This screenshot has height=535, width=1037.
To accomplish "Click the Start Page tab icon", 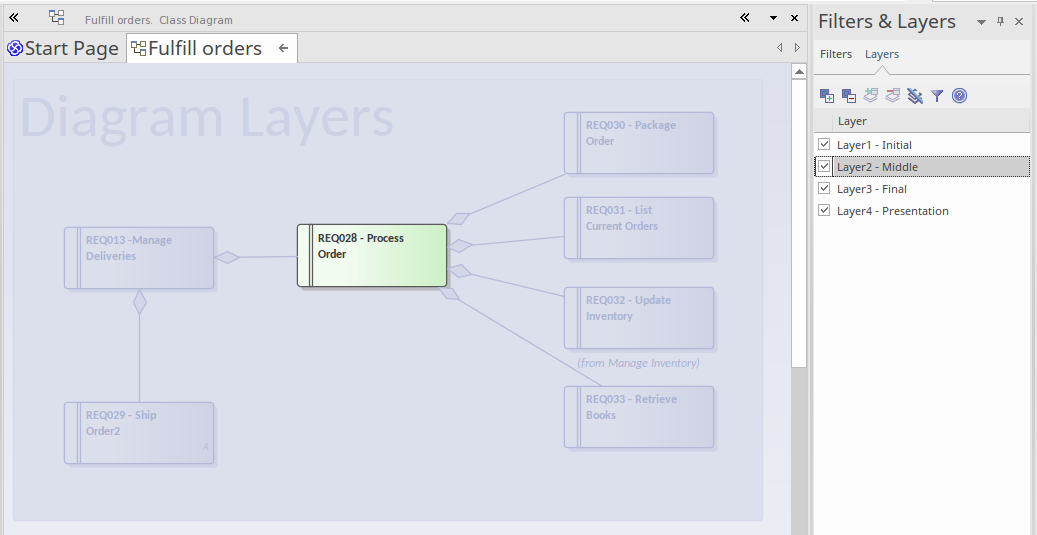I will tap(15, 48).
